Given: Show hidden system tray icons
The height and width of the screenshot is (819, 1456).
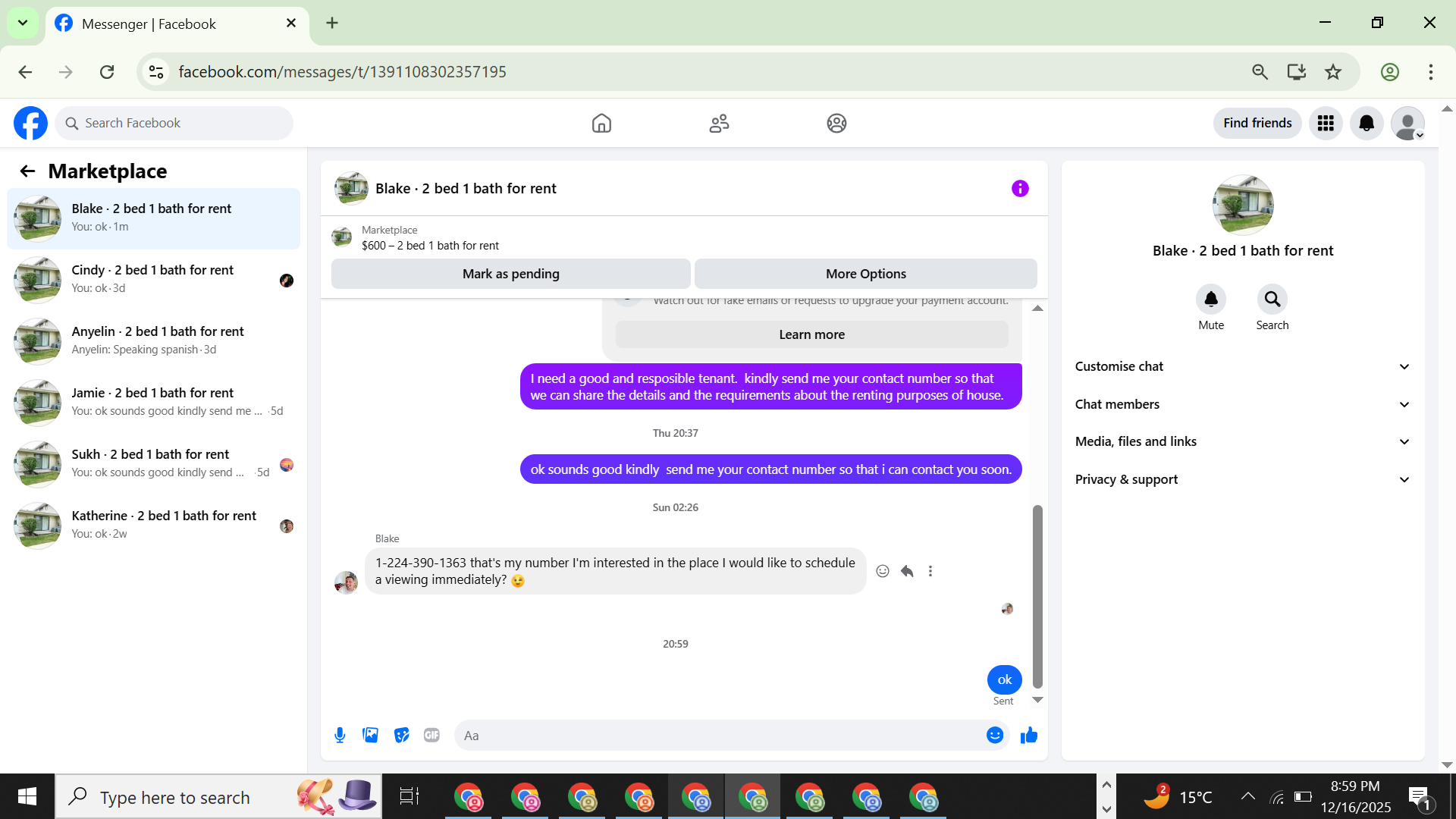Looking at the screenshot, I should [1247, 796].
